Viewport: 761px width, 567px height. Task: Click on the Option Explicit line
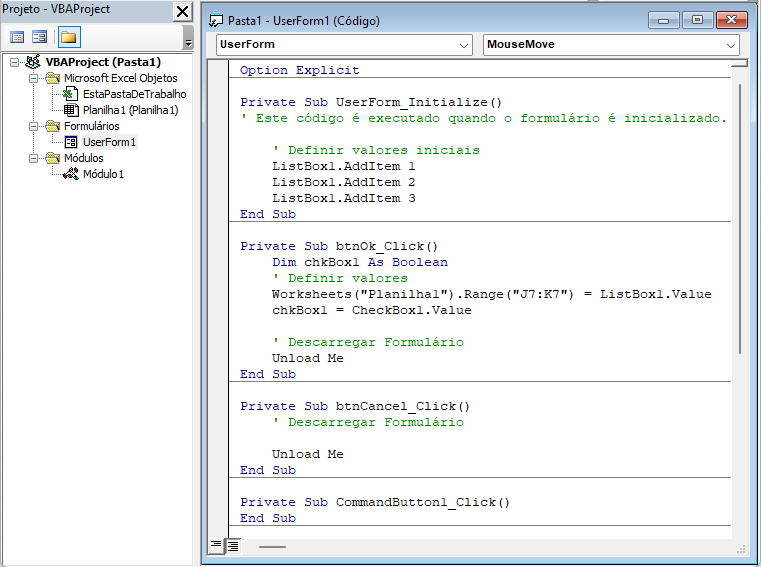(x=299, y=70)
